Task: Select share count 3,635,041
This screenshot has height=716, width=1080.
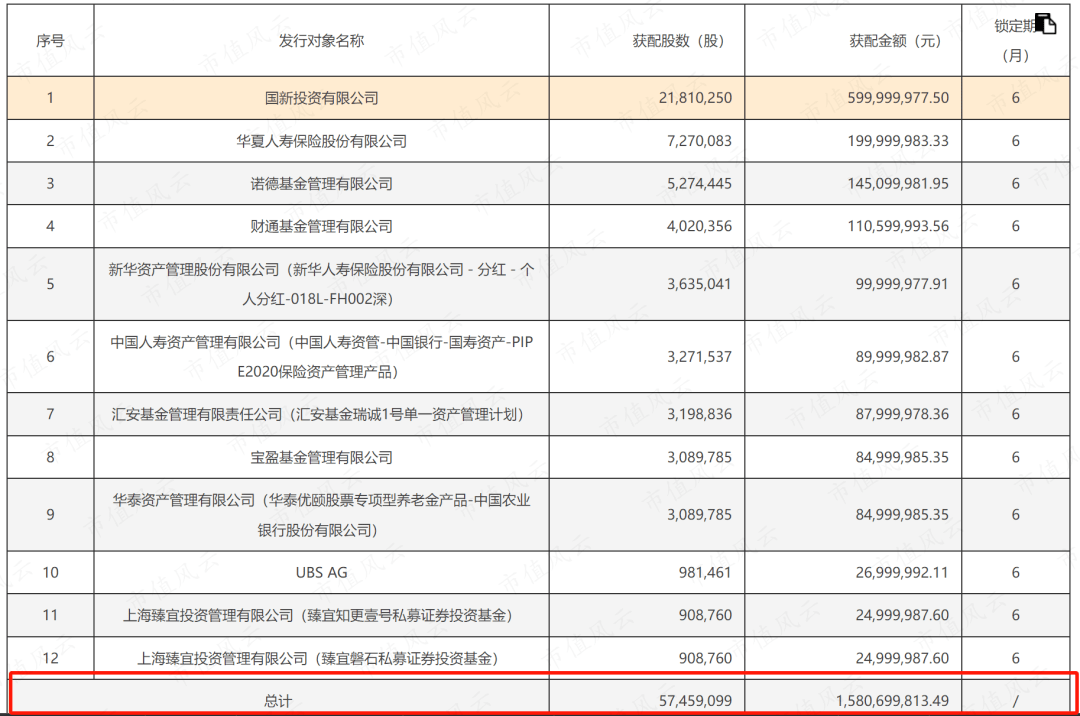Action: coord(699,284)
